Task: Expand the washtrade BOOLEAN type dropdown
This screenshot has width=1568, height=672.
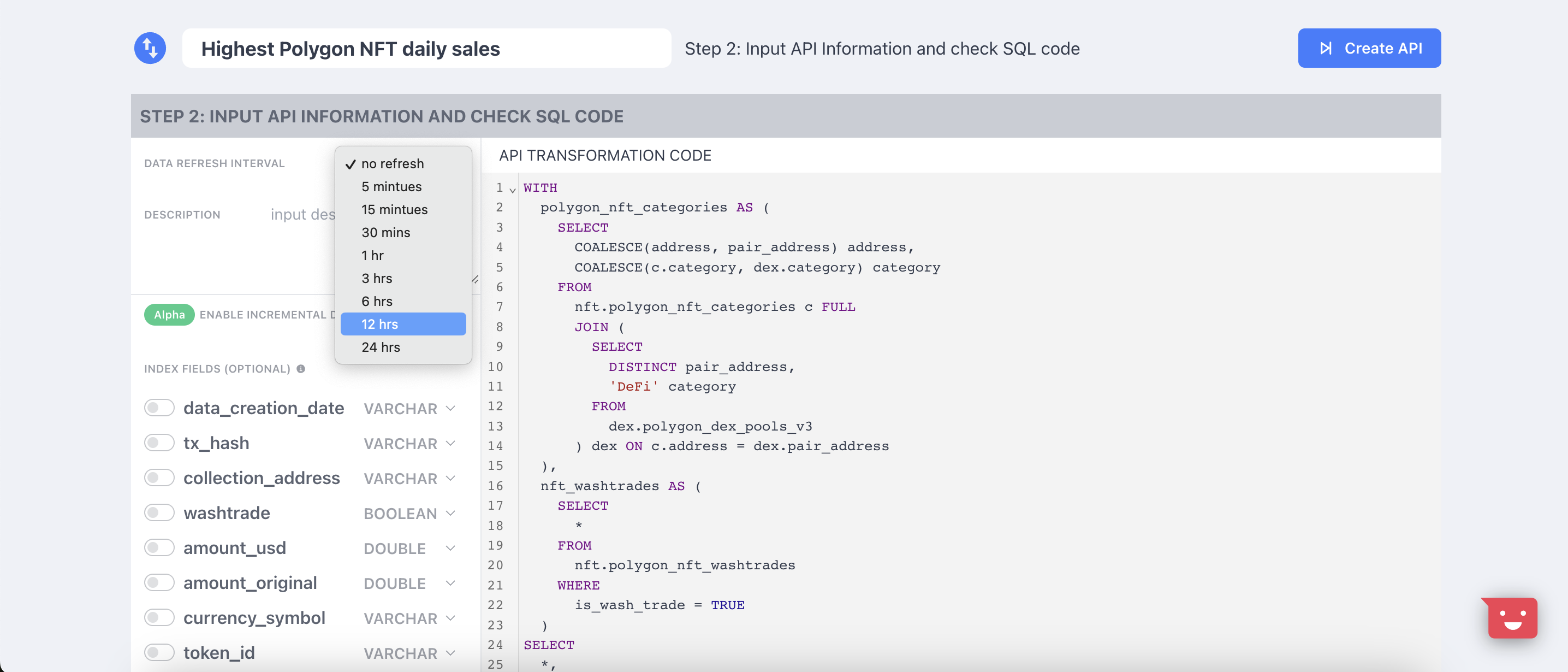Action: tap(409, 514)
